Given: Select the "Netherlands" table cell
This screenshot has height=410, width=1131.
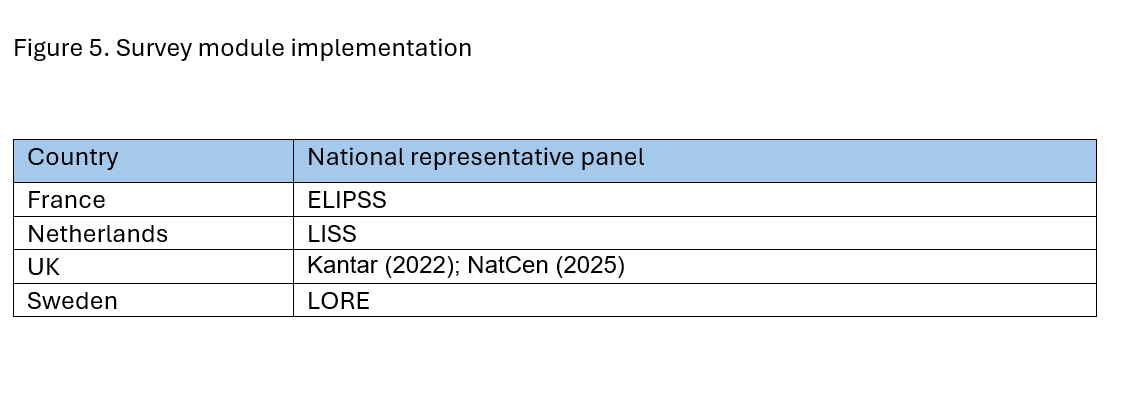Looking at the screenshot, I should 97,234.
